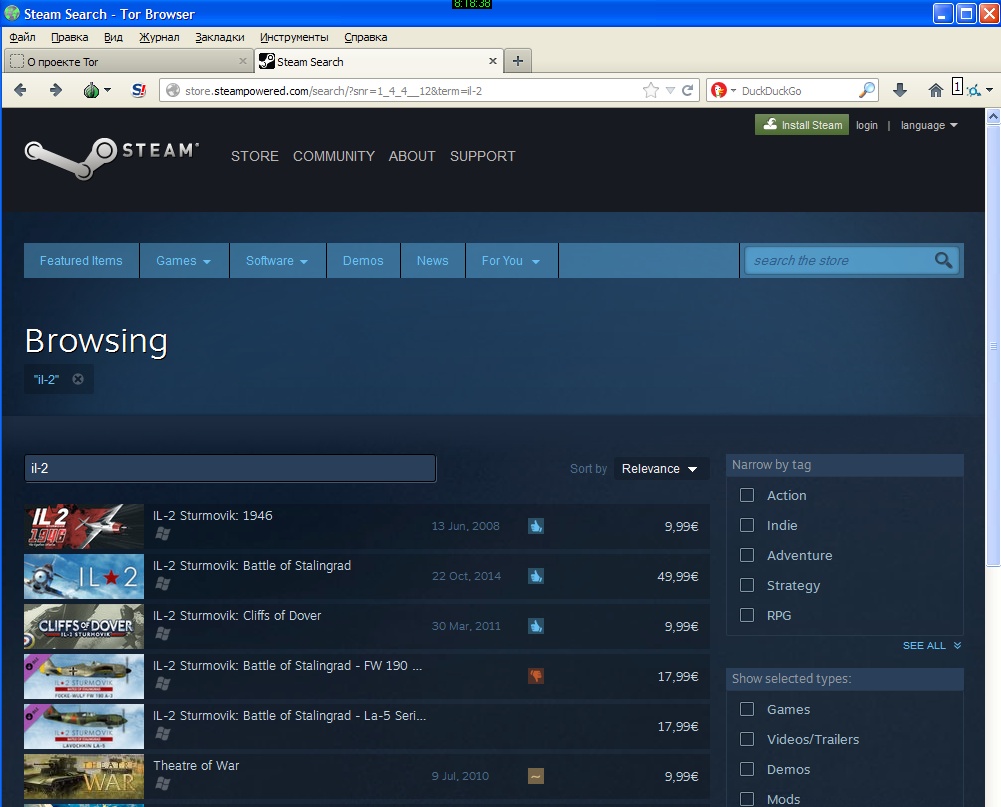Go to the COMMUNITY section
1001x807 pixels.
point(334,156)
